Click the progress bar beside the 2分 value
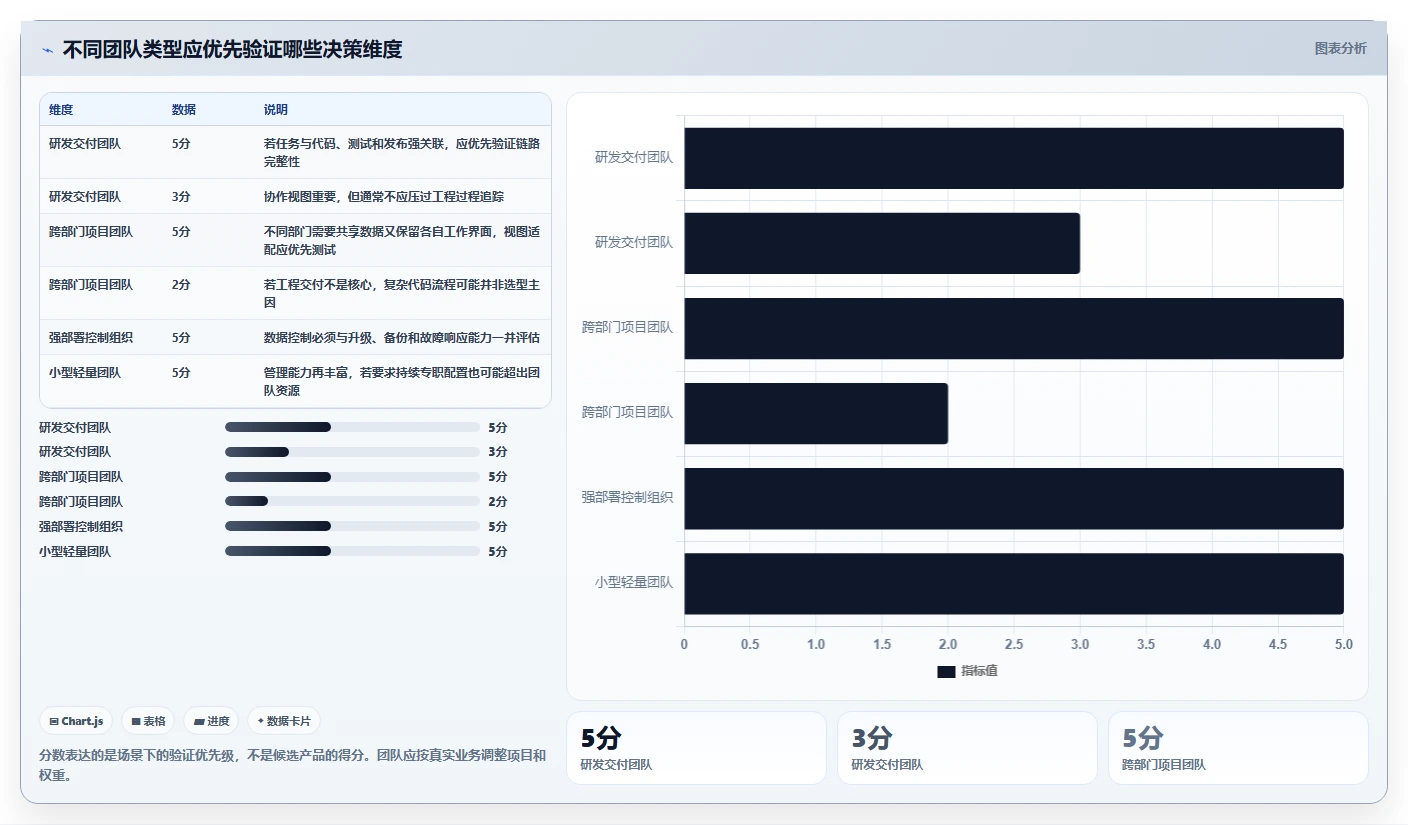The height and width of the screenshot is (825, 1408). (352, 502)
